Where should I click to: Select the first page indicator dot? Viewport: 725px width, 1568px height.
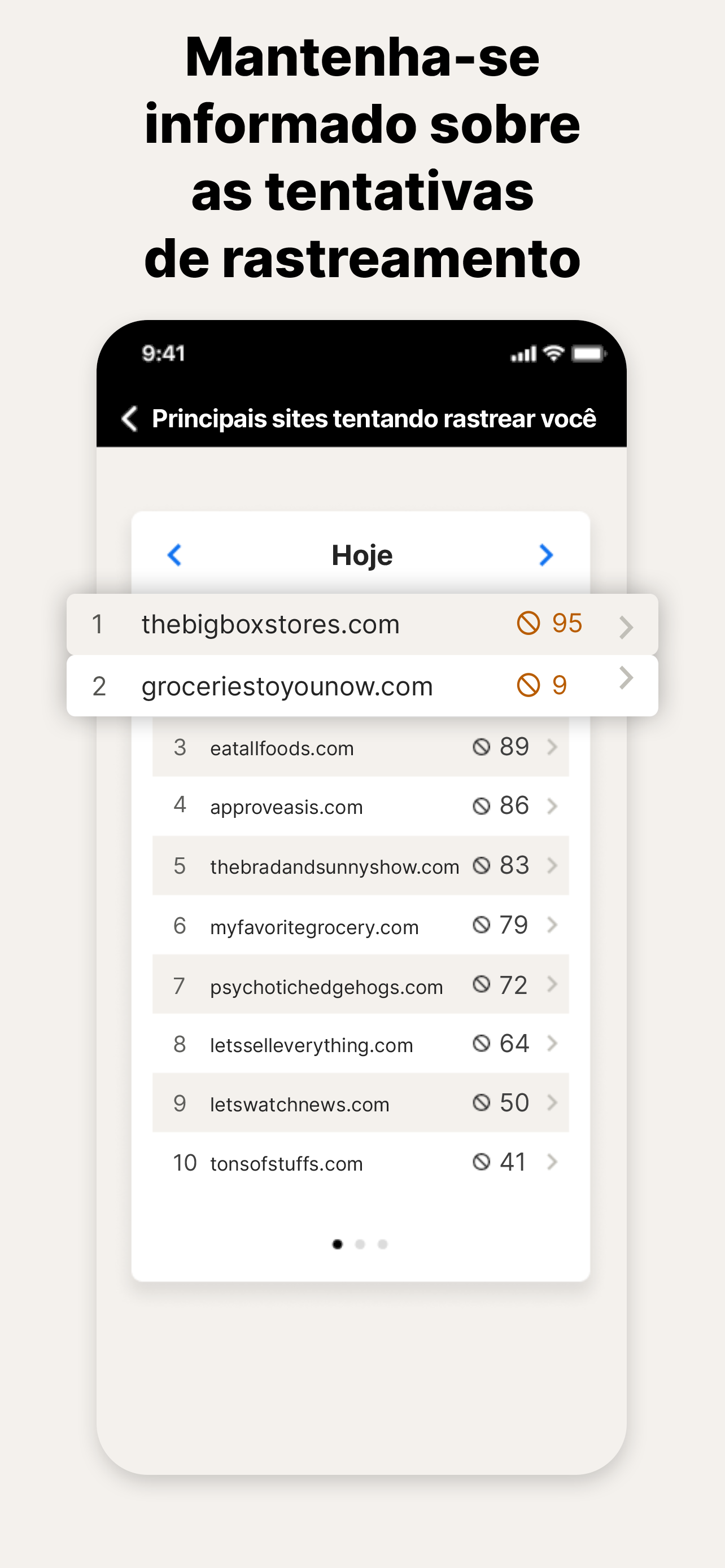click(x=337, y=1244)
